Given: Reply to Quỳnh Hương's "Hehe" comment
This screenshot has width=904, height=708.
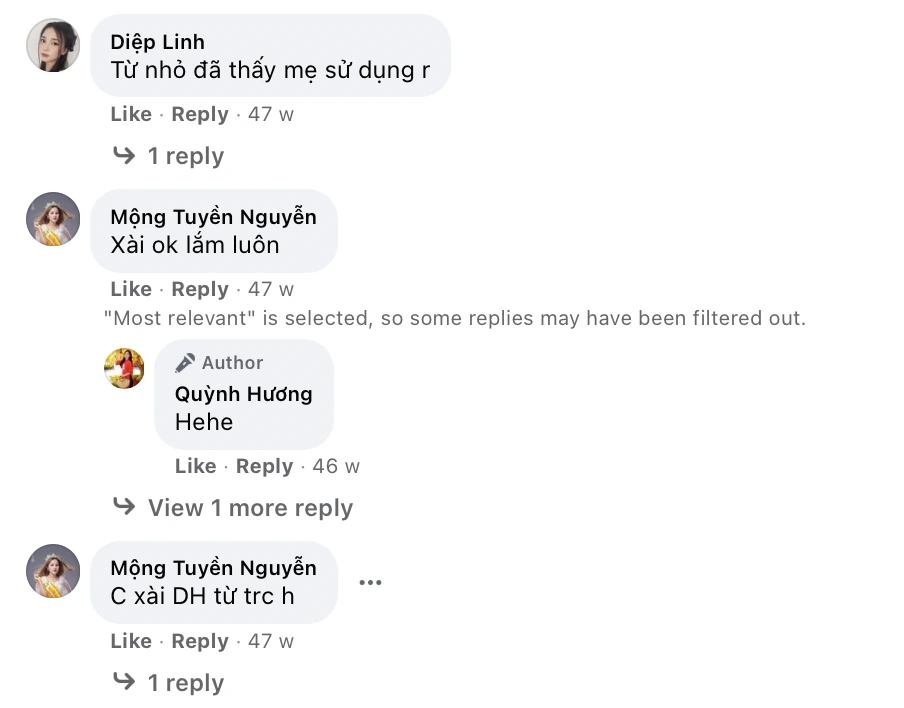Looking at the screenshot, I should [x=264, y=466].
